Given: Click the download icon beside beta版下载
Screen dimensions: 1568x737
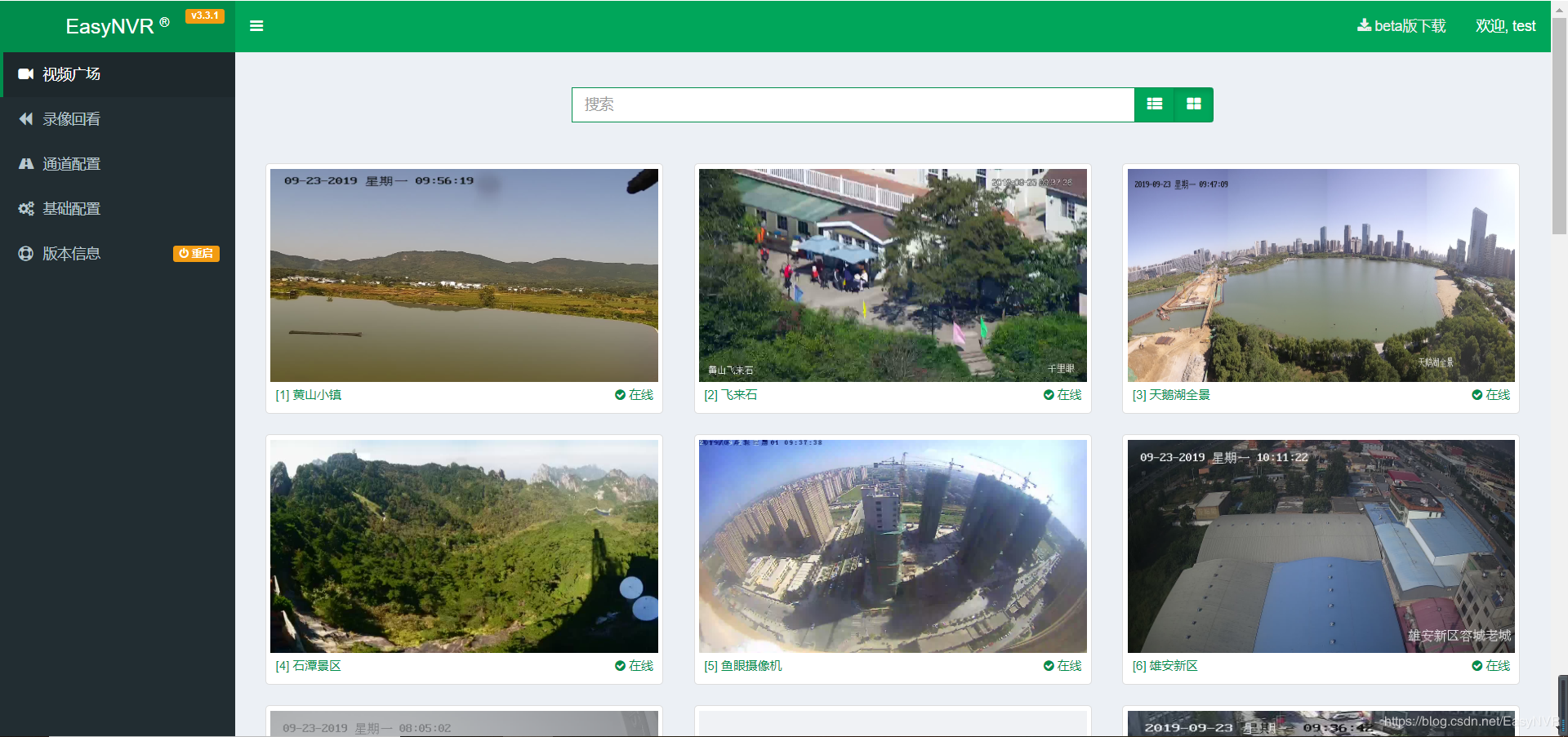Looking at the screenshot, I should point(1364,25).
